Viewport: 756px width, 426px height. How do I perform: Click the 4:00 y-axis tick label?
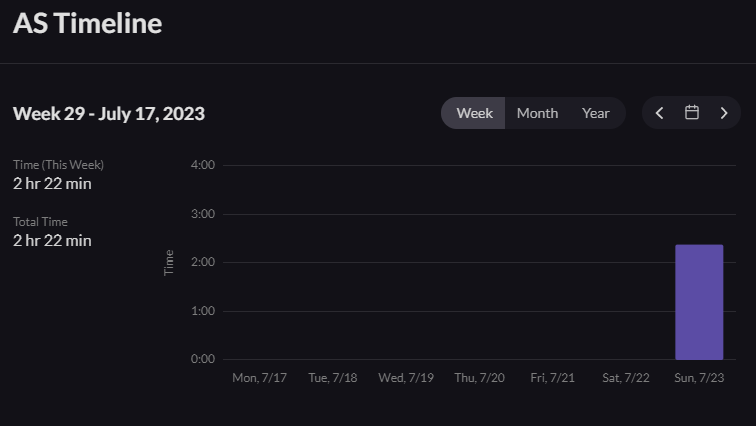202,165
